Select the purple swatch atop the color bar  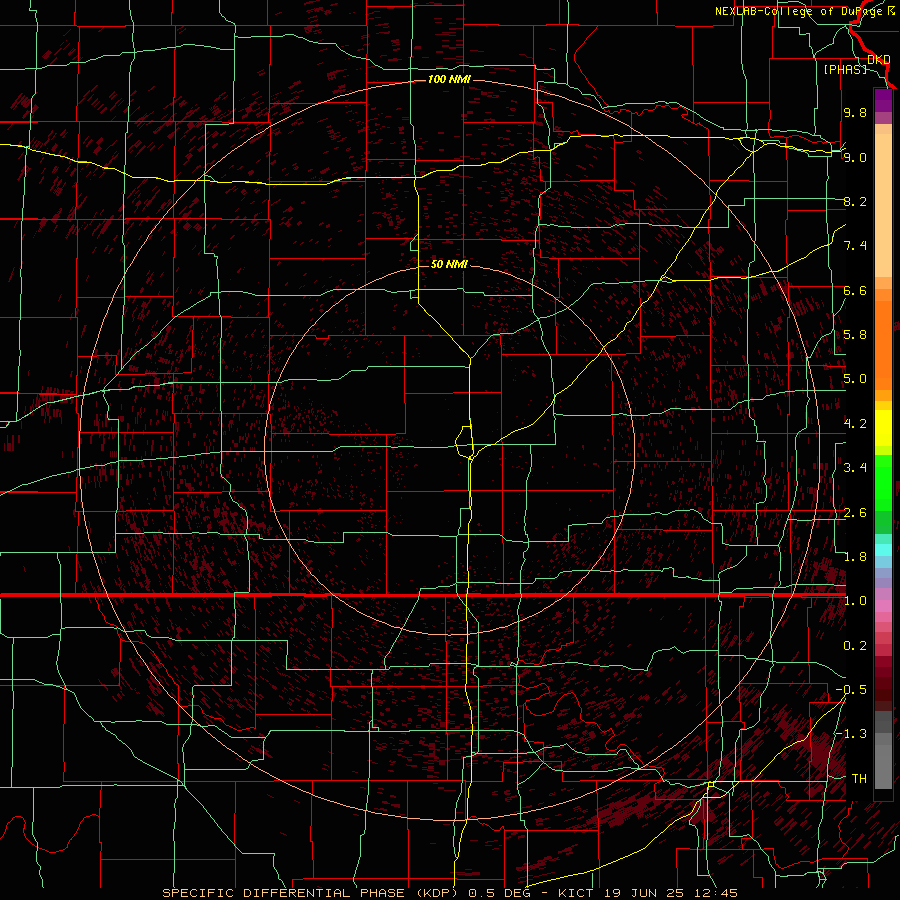pos(883,100)
